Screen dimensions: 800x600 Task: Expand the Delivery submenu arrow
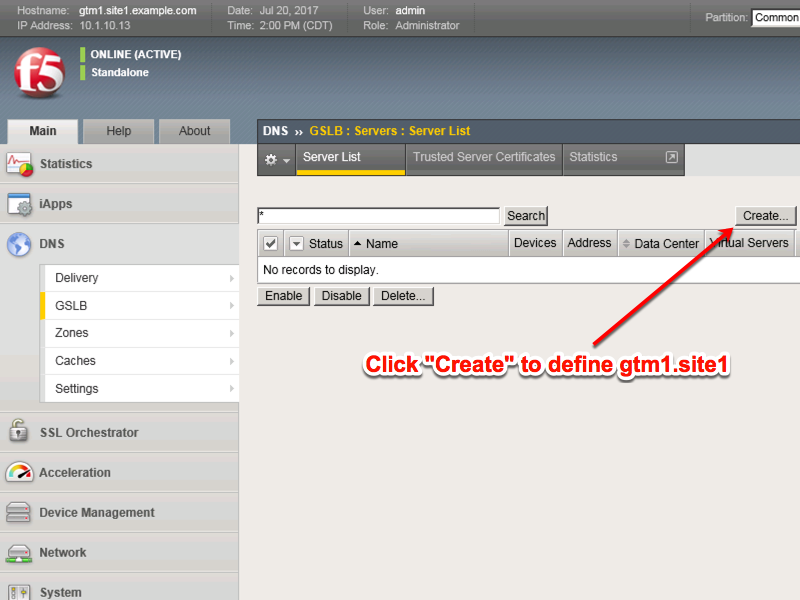pyautogui.click(x=232, y=278)
